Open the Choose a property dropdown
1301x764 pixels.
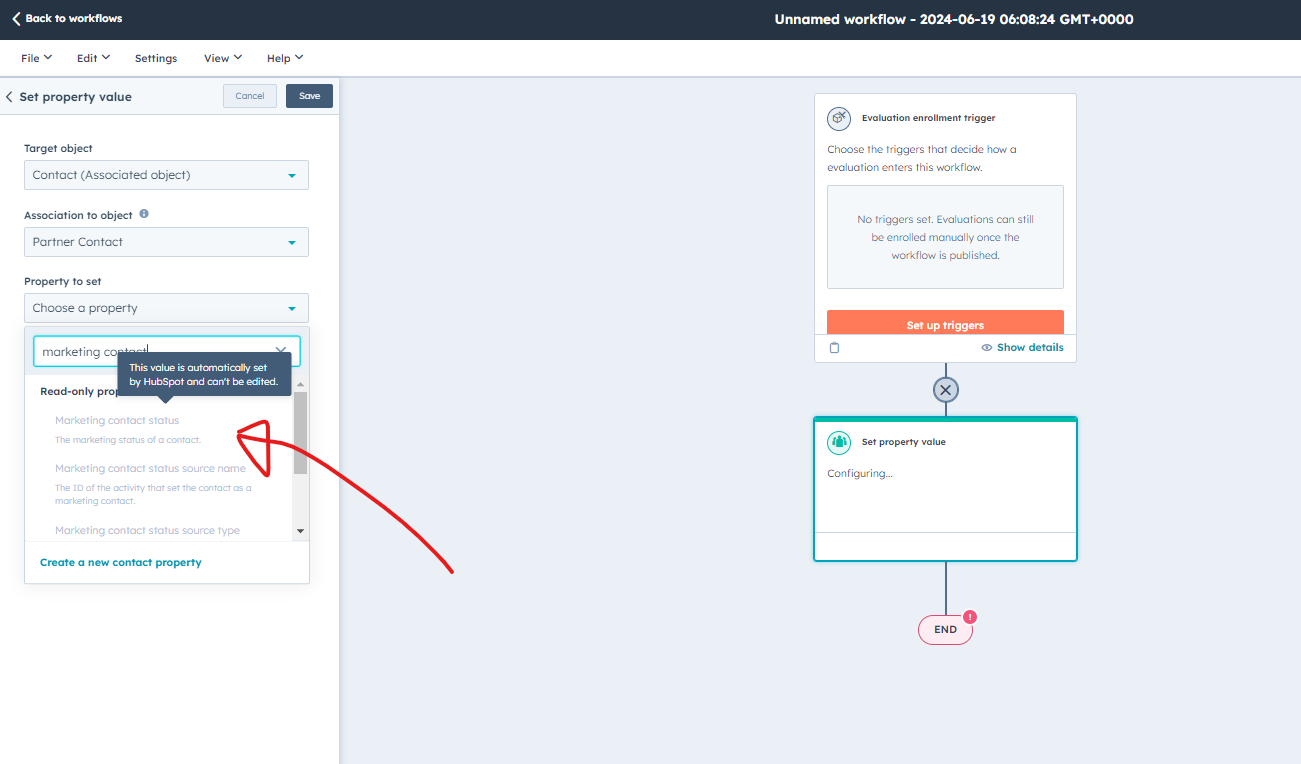tap(166, 307)
